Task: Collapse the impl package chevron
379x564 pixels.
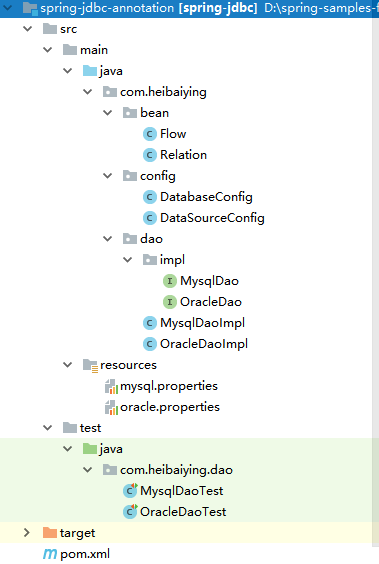Action: [128, 260]
